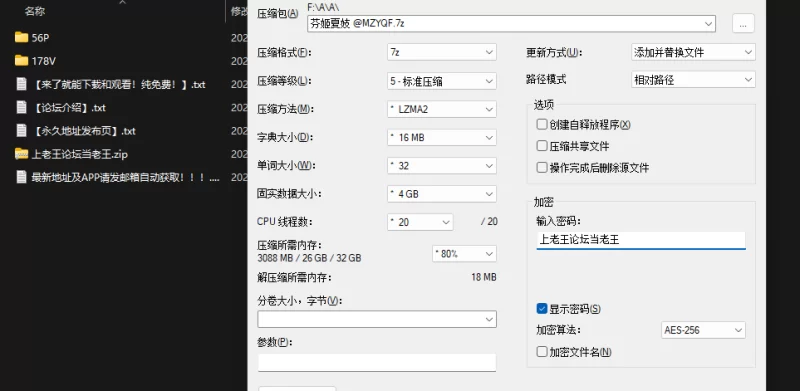Open the 压缩格式 7z dropdown

click(x=442, y=52)
